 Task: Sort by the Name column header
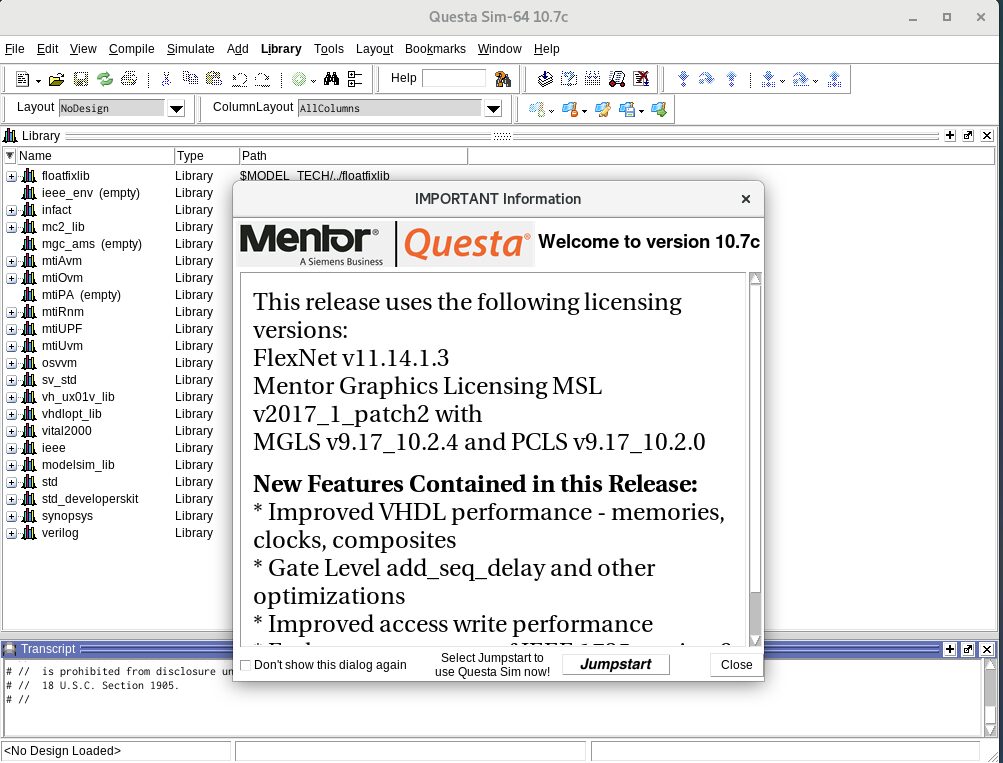pos(95,155)
